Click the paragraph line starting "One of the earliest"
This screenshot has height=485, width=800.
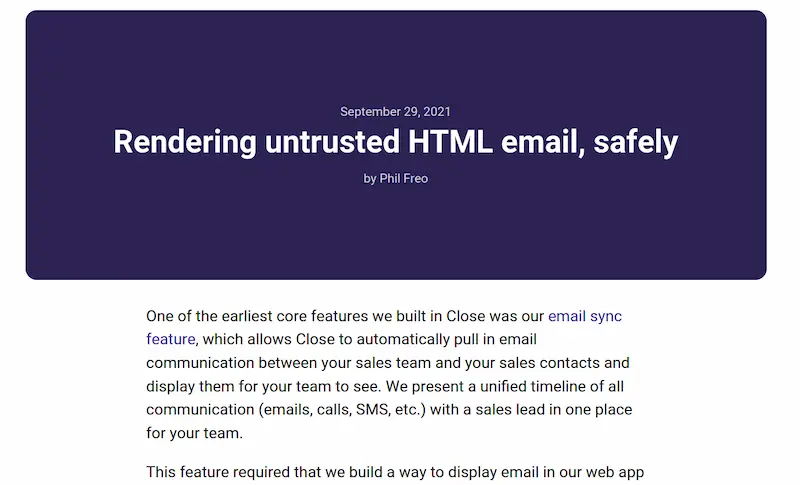point(384,316)
